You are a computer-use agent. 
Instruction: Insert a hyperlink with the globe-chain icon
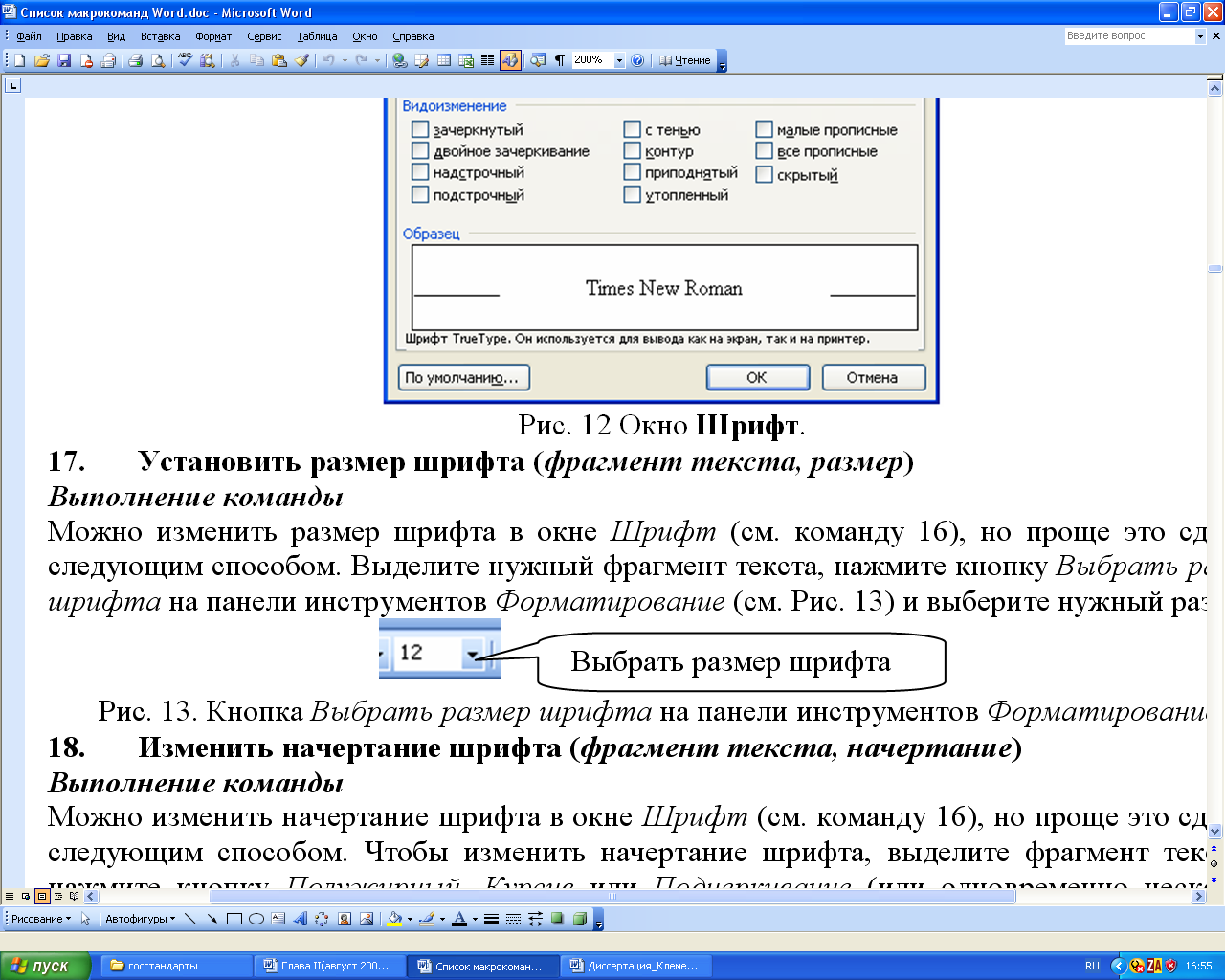400,60
